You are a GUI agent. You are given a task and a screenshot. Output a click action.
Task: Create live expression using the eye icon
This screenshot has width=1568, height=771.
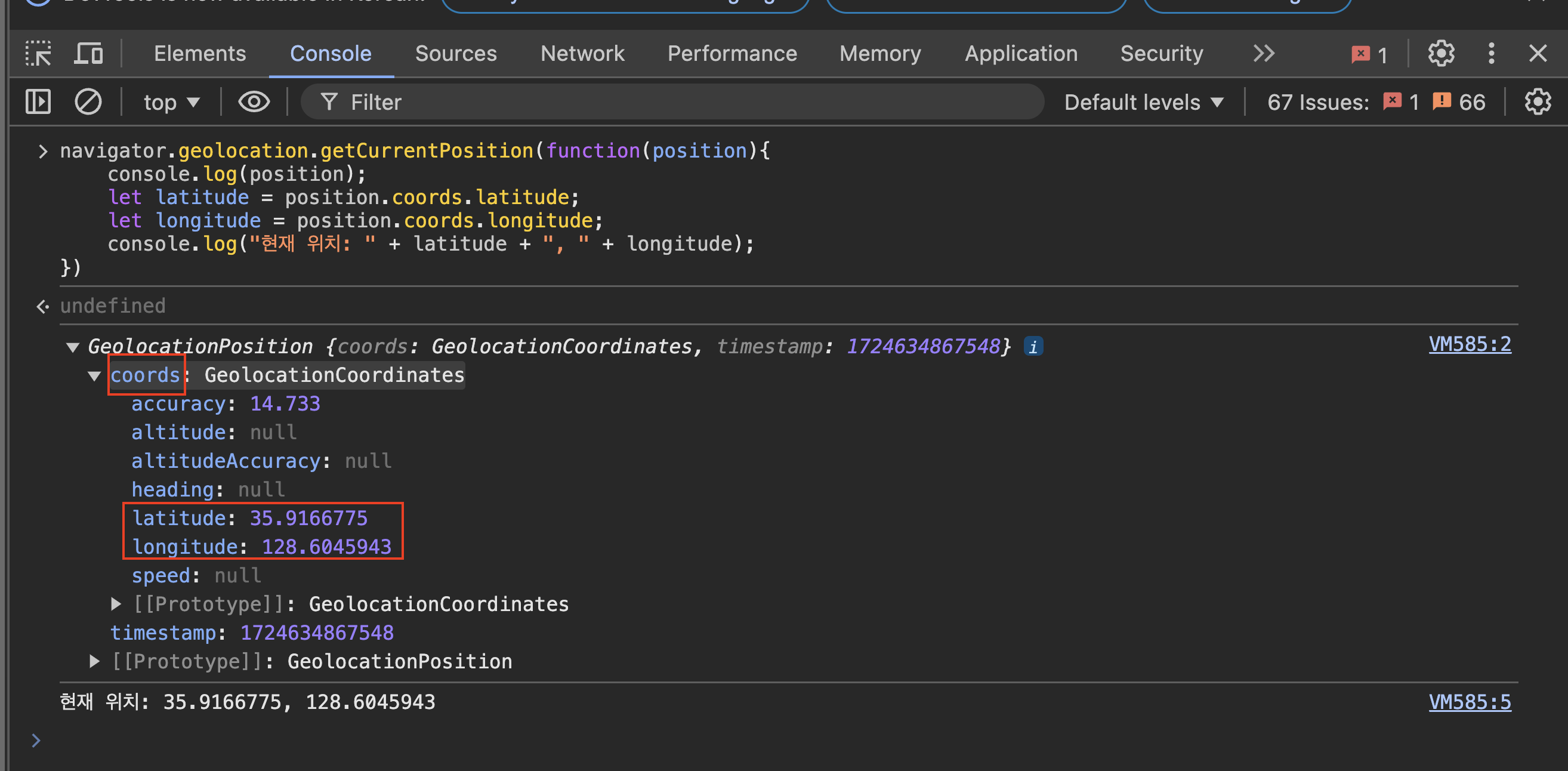pos(254,101)
